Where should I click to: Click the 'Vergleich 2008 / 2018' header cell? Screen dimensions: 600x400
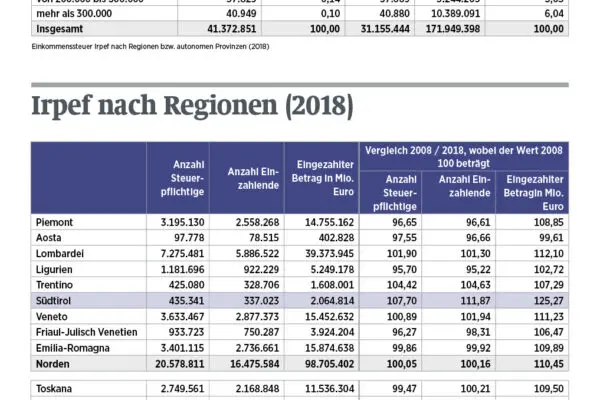463,153
